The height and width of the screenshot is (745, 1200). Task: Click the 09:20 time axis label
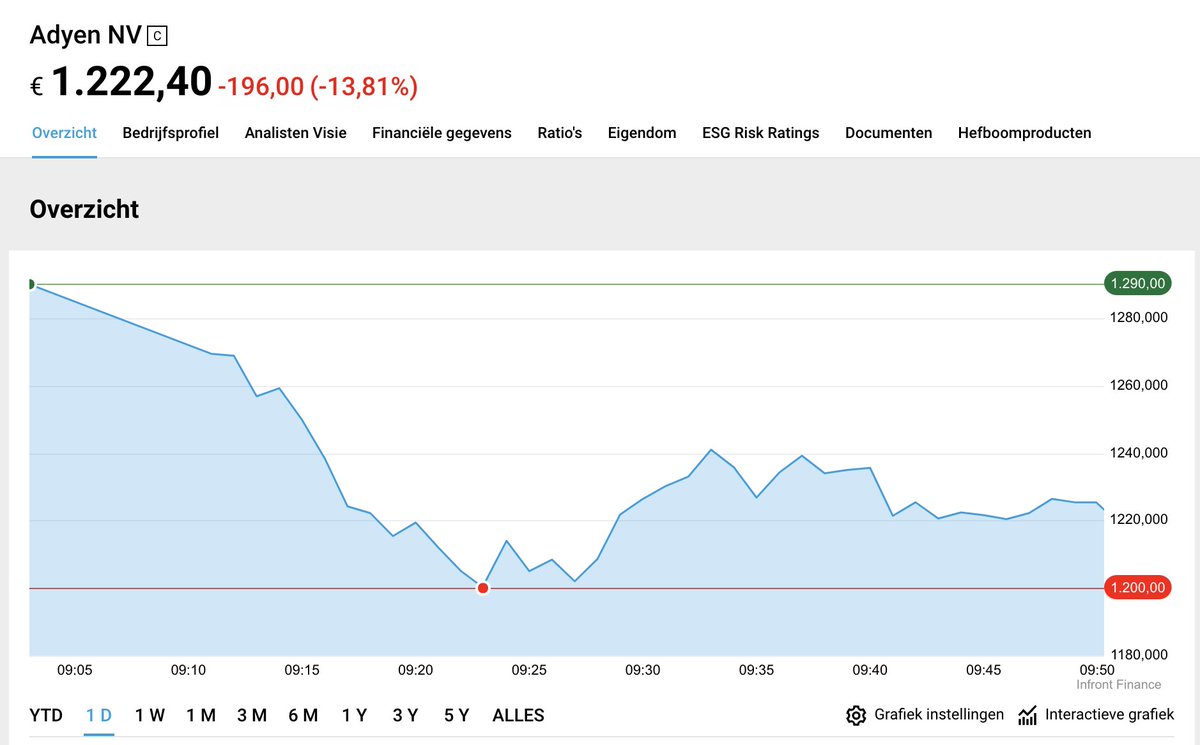tap(415, 670)
